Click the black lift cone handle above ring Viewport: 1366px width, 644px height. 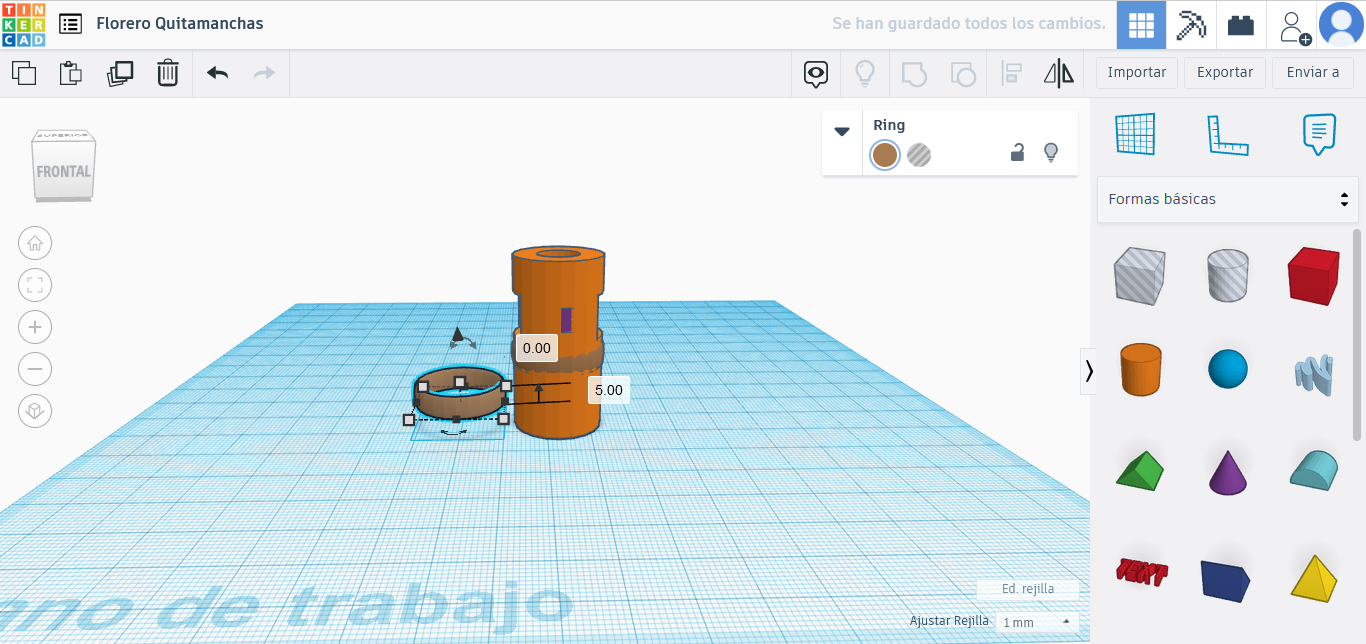(x=458, y=336)
